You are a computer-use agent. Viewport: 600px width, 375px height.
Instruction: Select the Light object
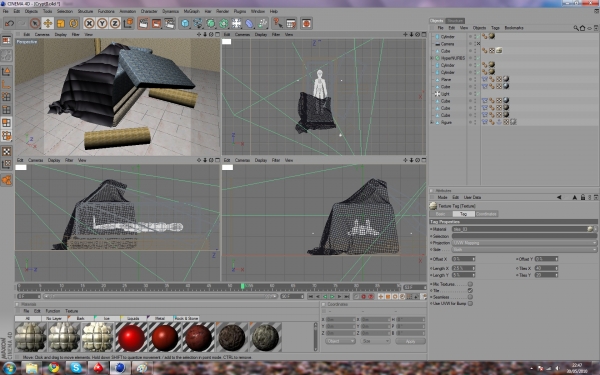pyautogui.click(x=445, y=94)
